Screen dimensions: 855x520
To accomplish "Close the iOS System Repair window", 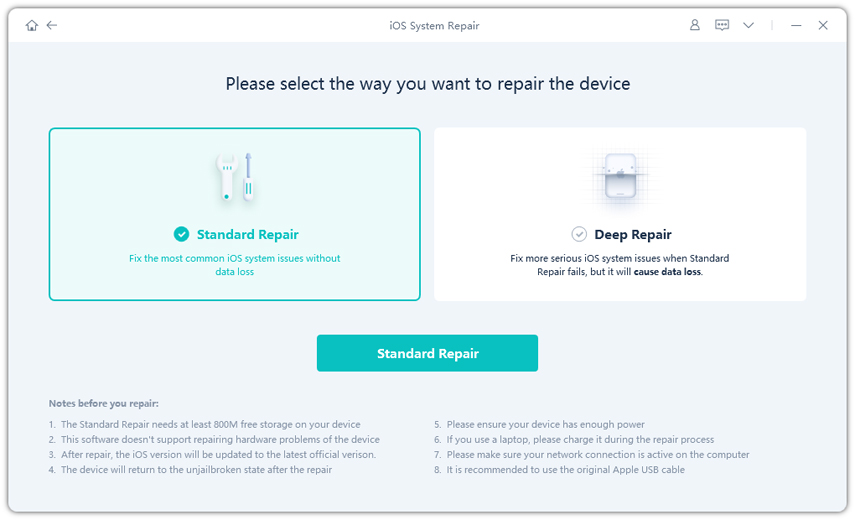I will (x=823, y=25).
